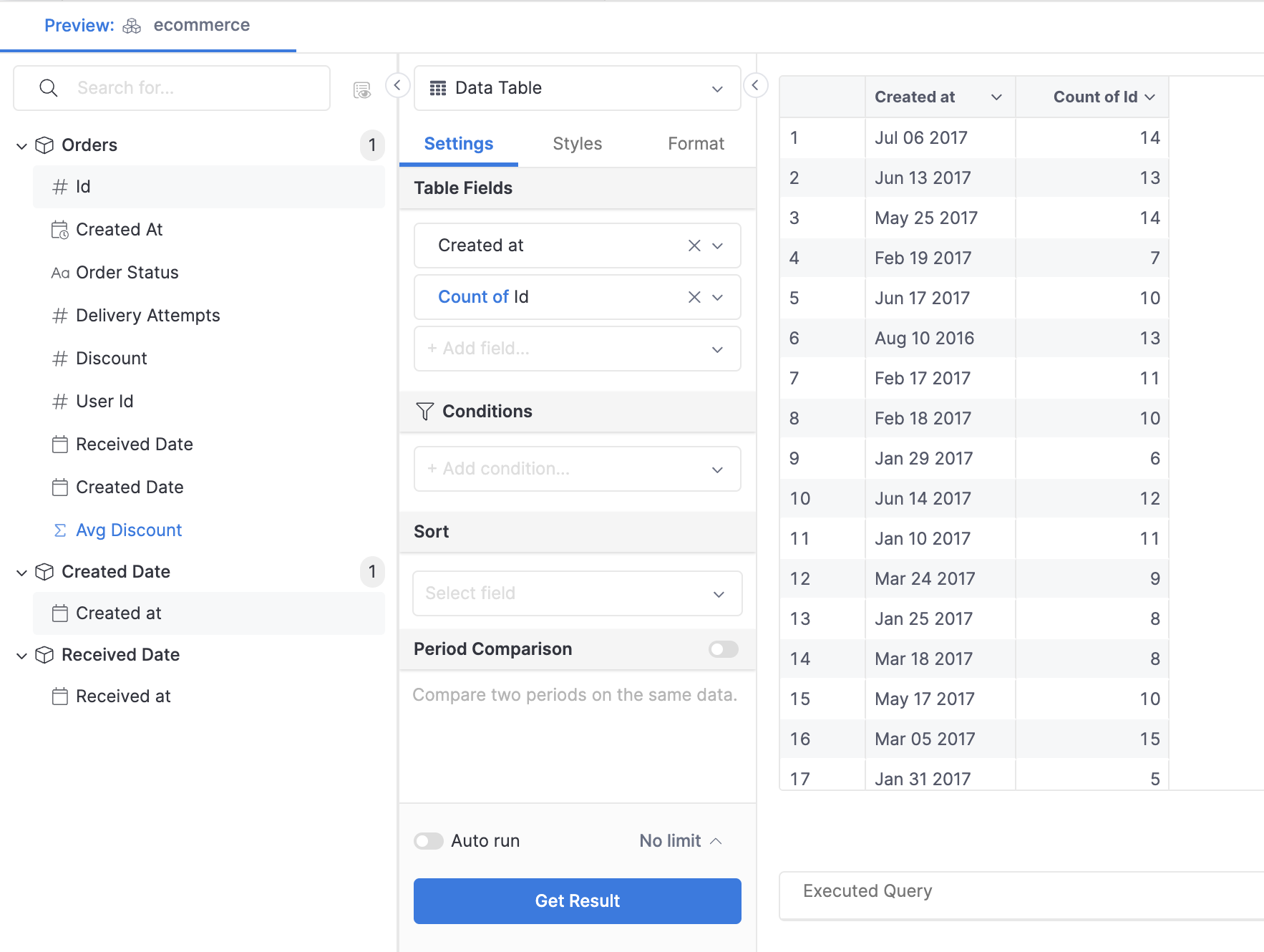This screenshot has height=952, width=1264.
Task: Collapse the left fields panel arrow
Action: (x=397, y=85)
